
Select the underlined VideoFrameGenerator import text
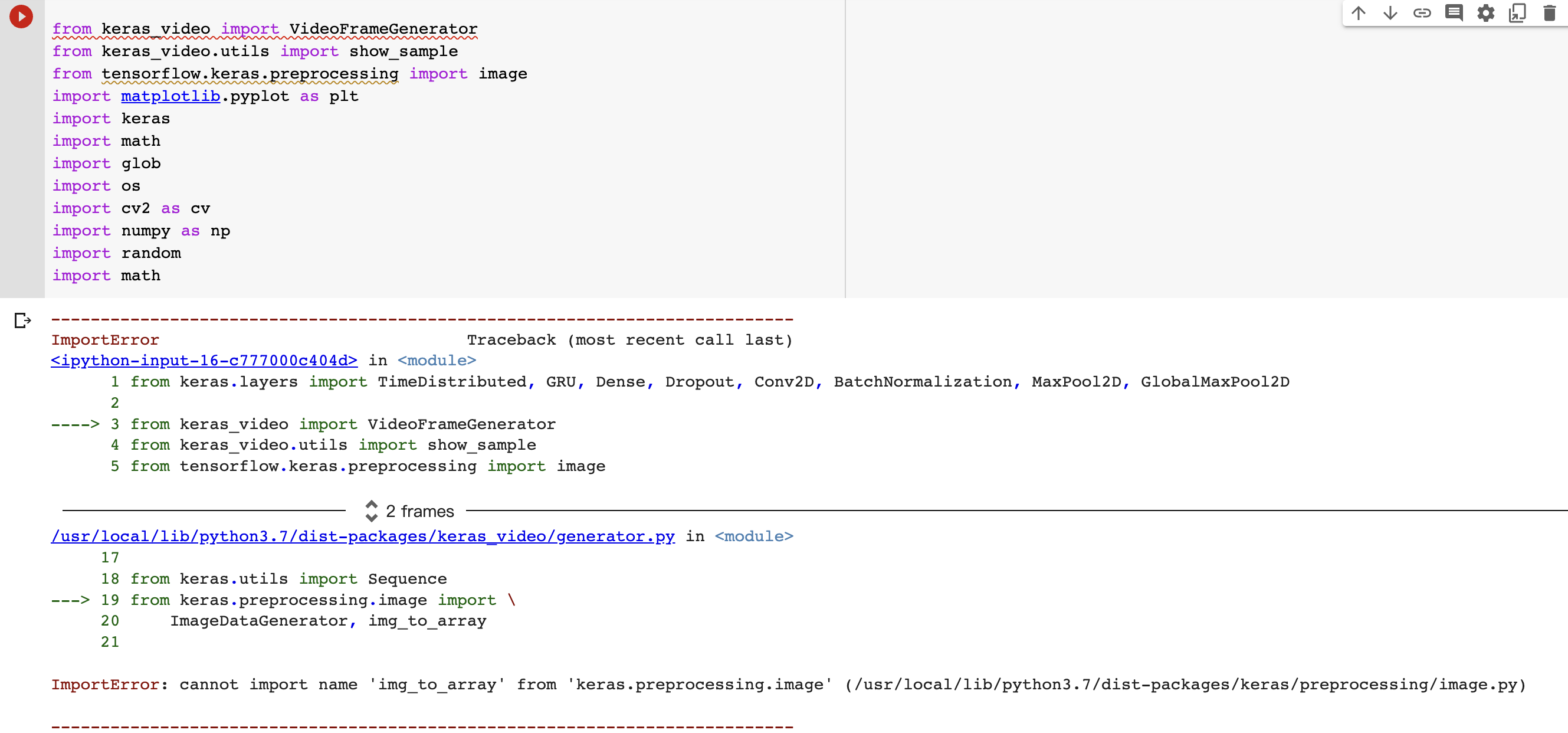(x=382, y=28)
